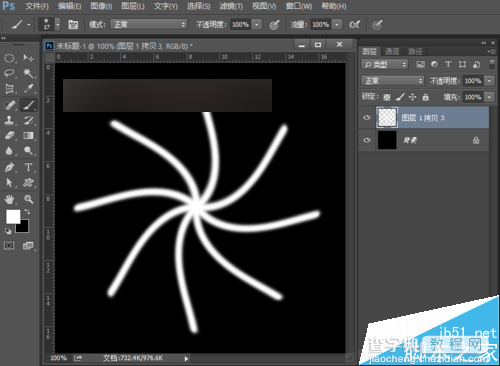Click the status bar info arrow
The image size is (500, 366).
point(186,359)
